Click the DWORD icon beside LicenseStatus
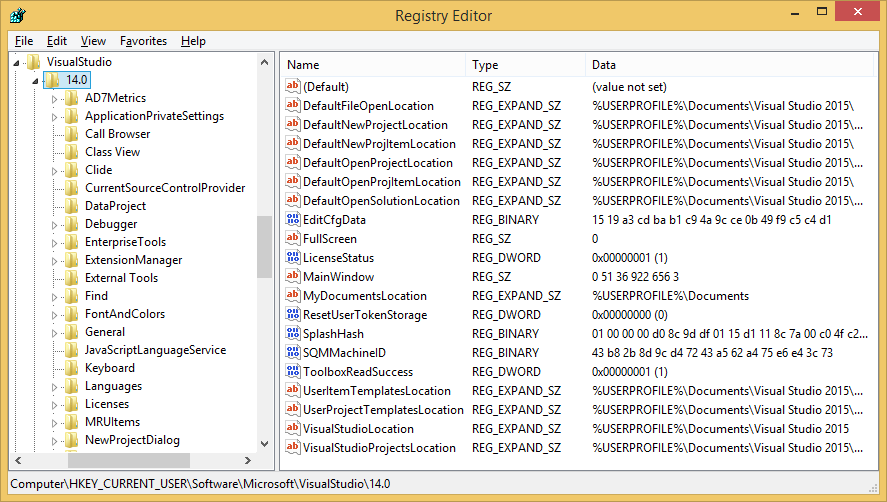 coord(292,257)
